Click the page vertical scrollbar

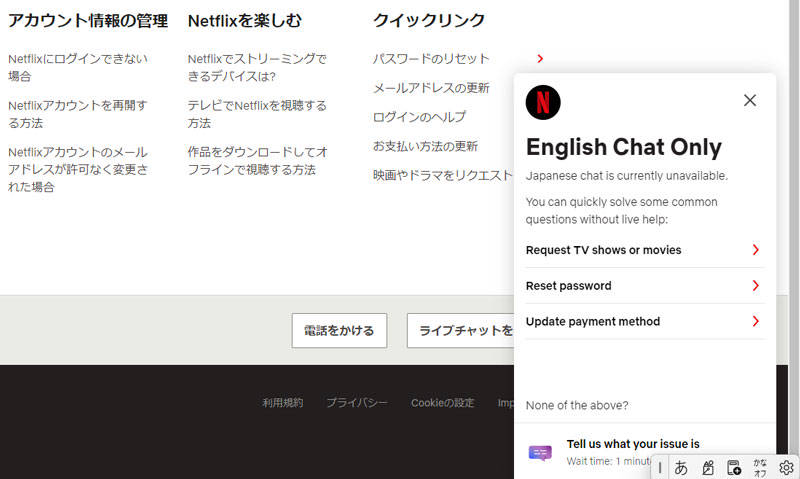(794, 227)
